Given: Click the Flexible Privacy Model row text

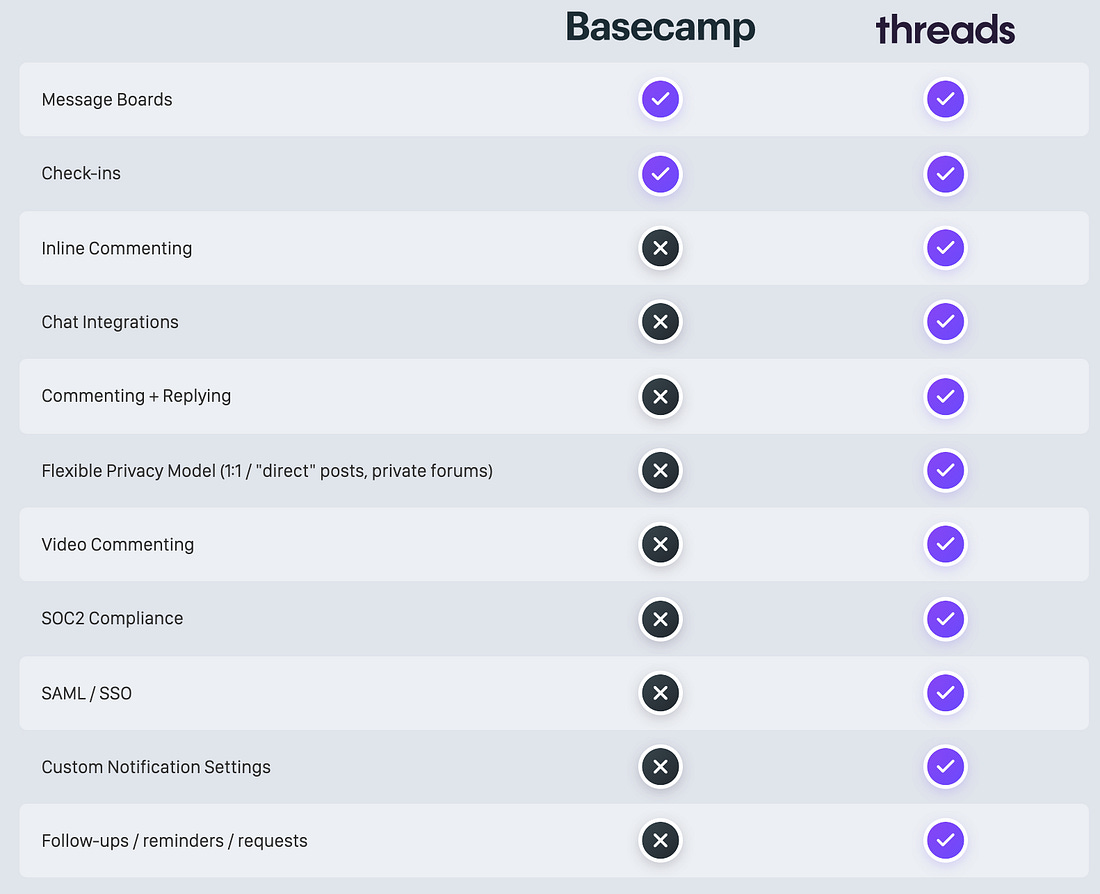Looking at the screenshot, I should coord(267,471).
